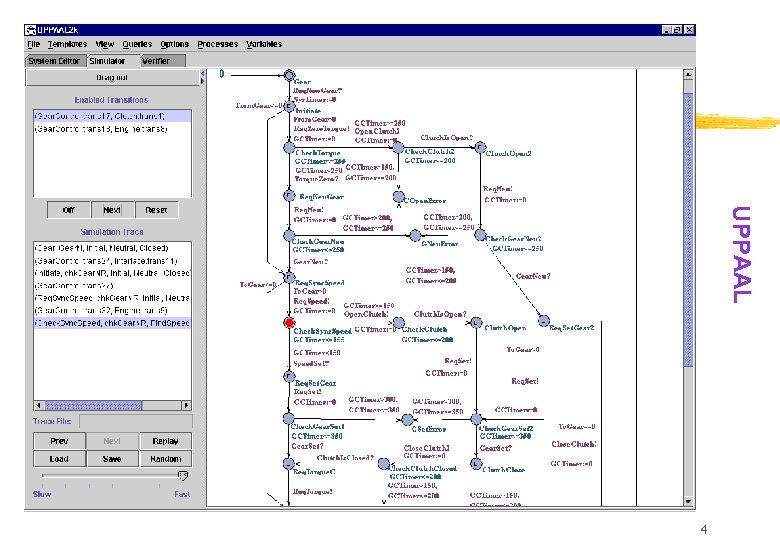
Task: Switch to the System Editor tab
Action: (54, 61)
